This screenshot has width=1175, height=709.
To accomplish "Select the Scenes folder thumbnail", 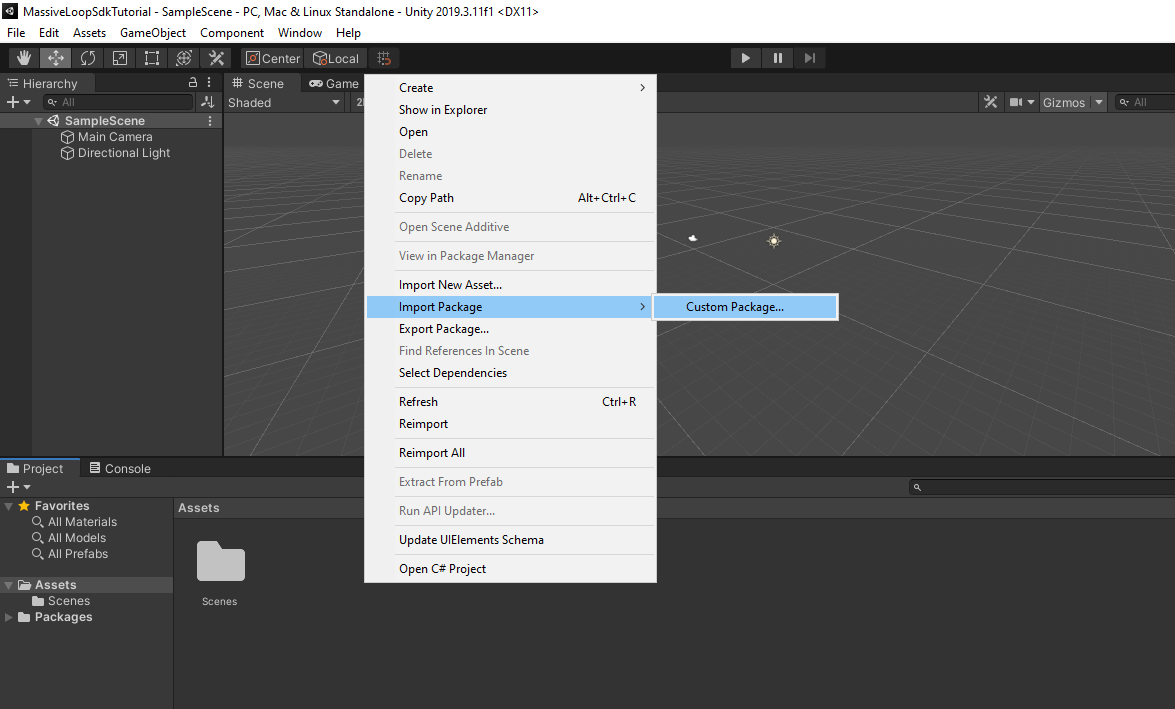I will pyautogui.click(x=220, y=561).
